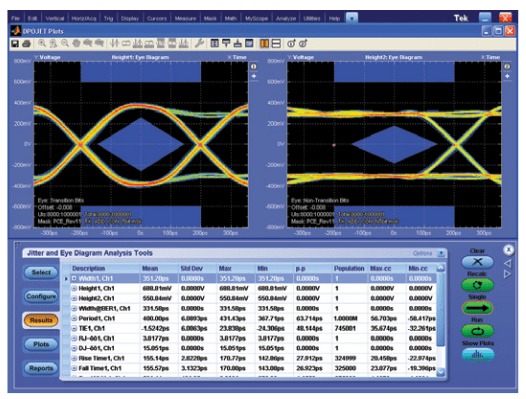Click the Results button

tap(41, 320)
